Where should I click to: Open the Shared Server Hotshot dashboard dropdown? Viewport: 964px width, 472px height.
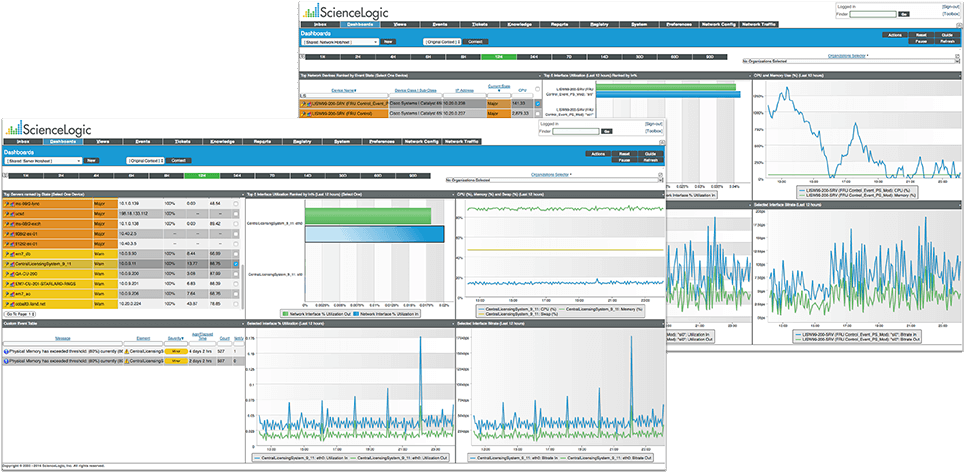pyautogui.click(x=43, y=160)
